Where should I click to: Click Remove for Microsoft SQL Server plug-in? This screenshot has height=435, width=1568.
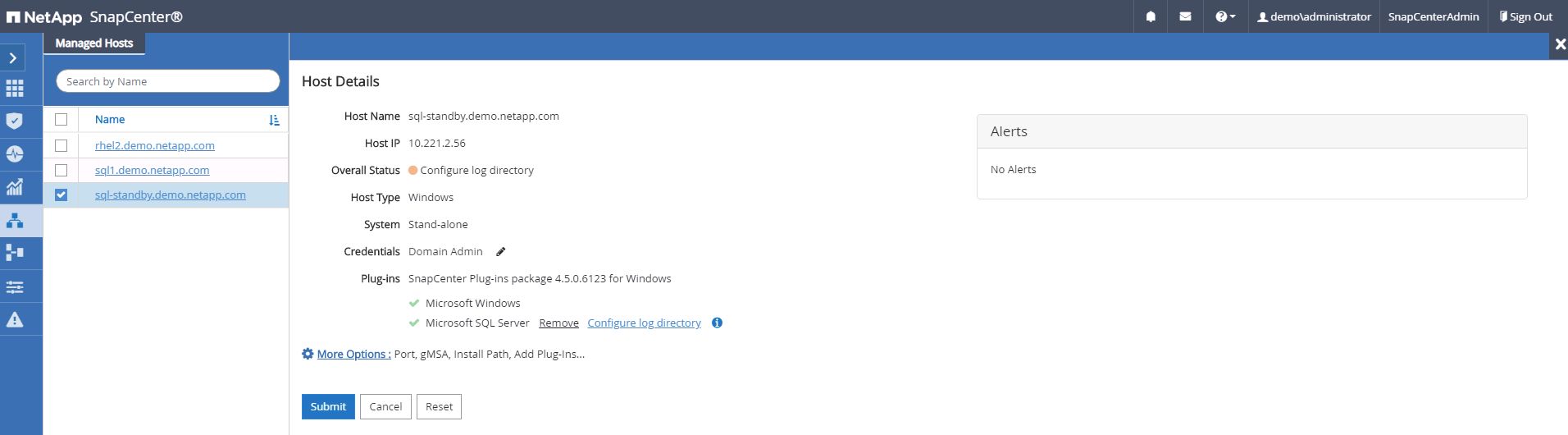click(x=558, y=323)
